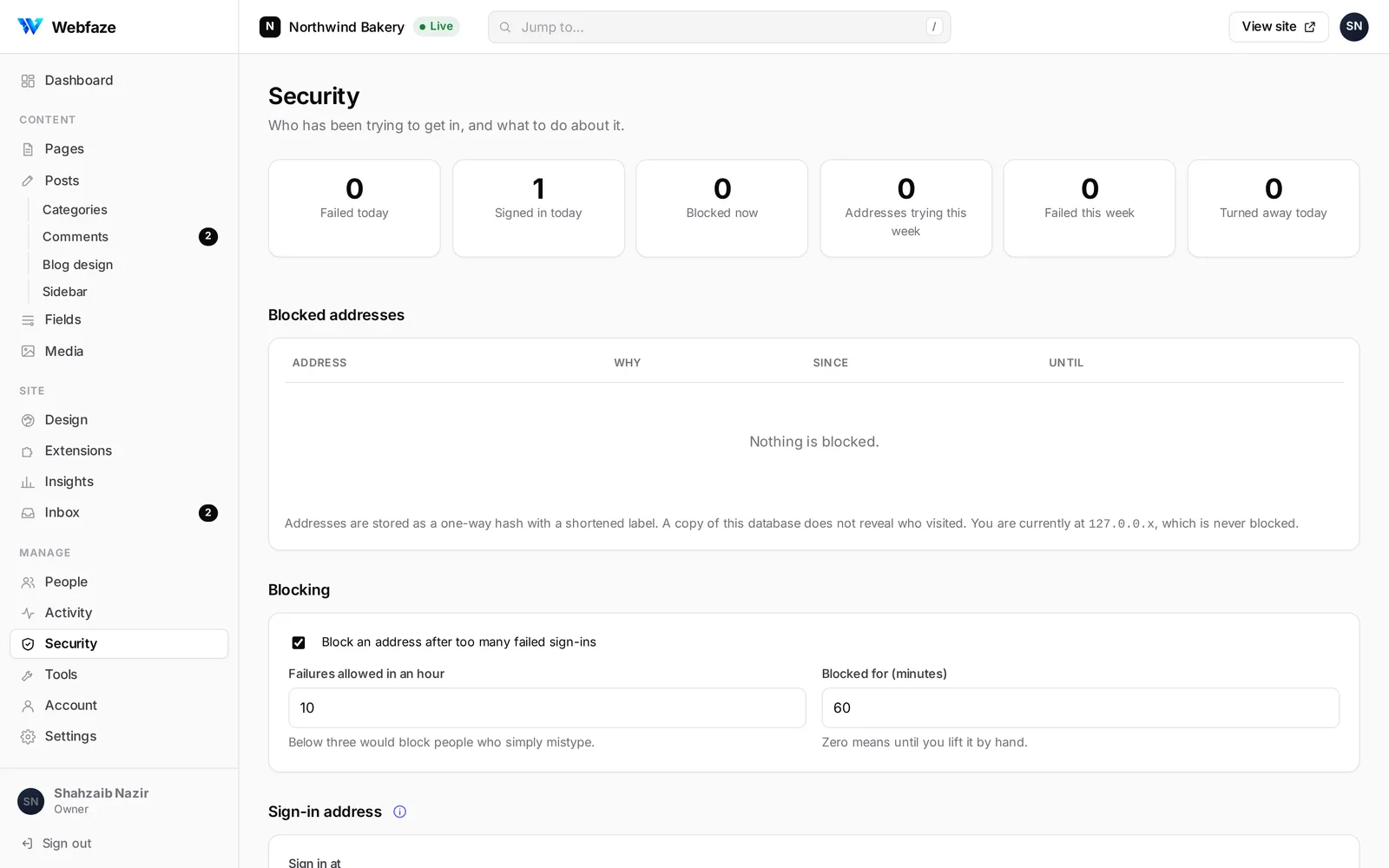The height and width of the screenshot is (868, 1389).
Task: Click the Settings gear icon
Action: 28,737
